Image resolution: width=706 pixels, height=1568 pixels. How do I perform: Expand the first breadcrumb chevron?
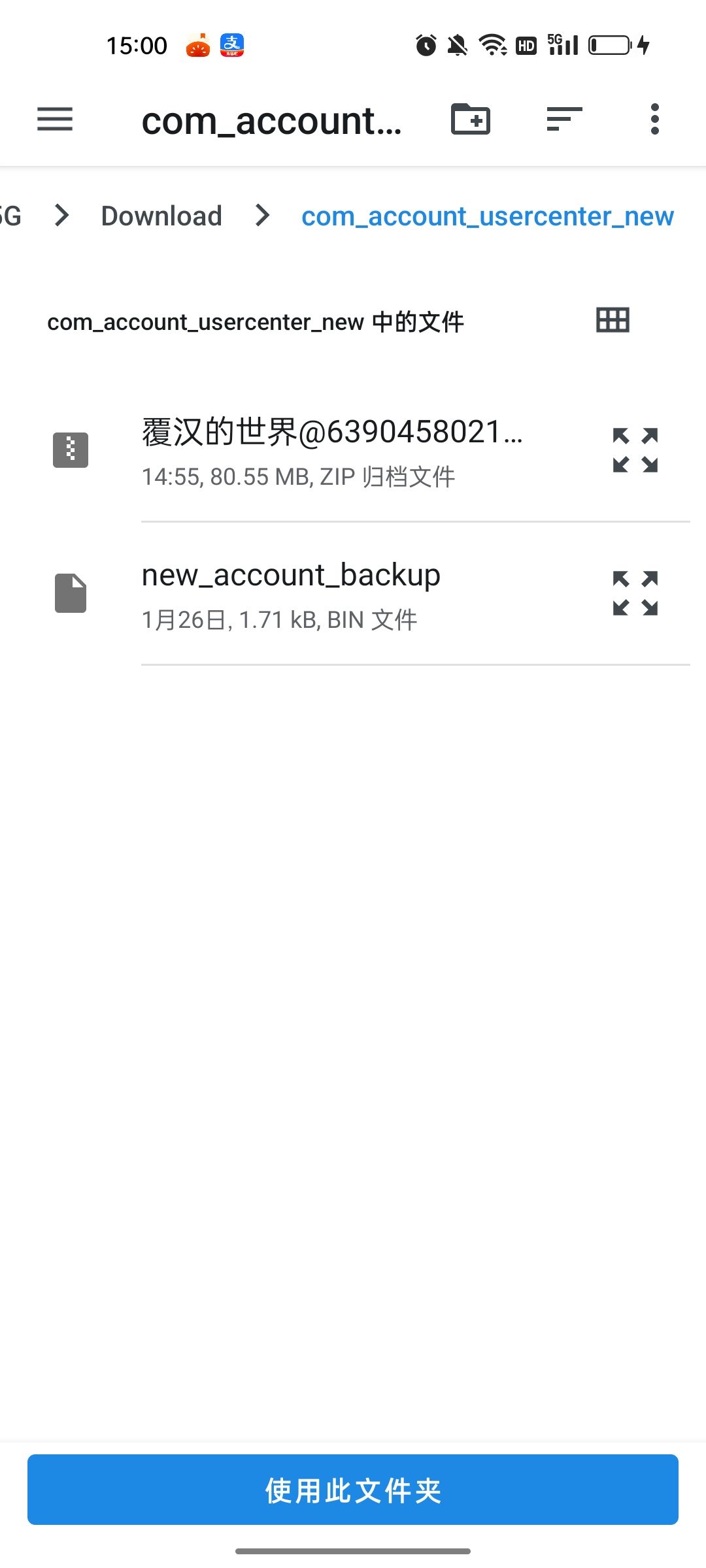click(61, 216)
